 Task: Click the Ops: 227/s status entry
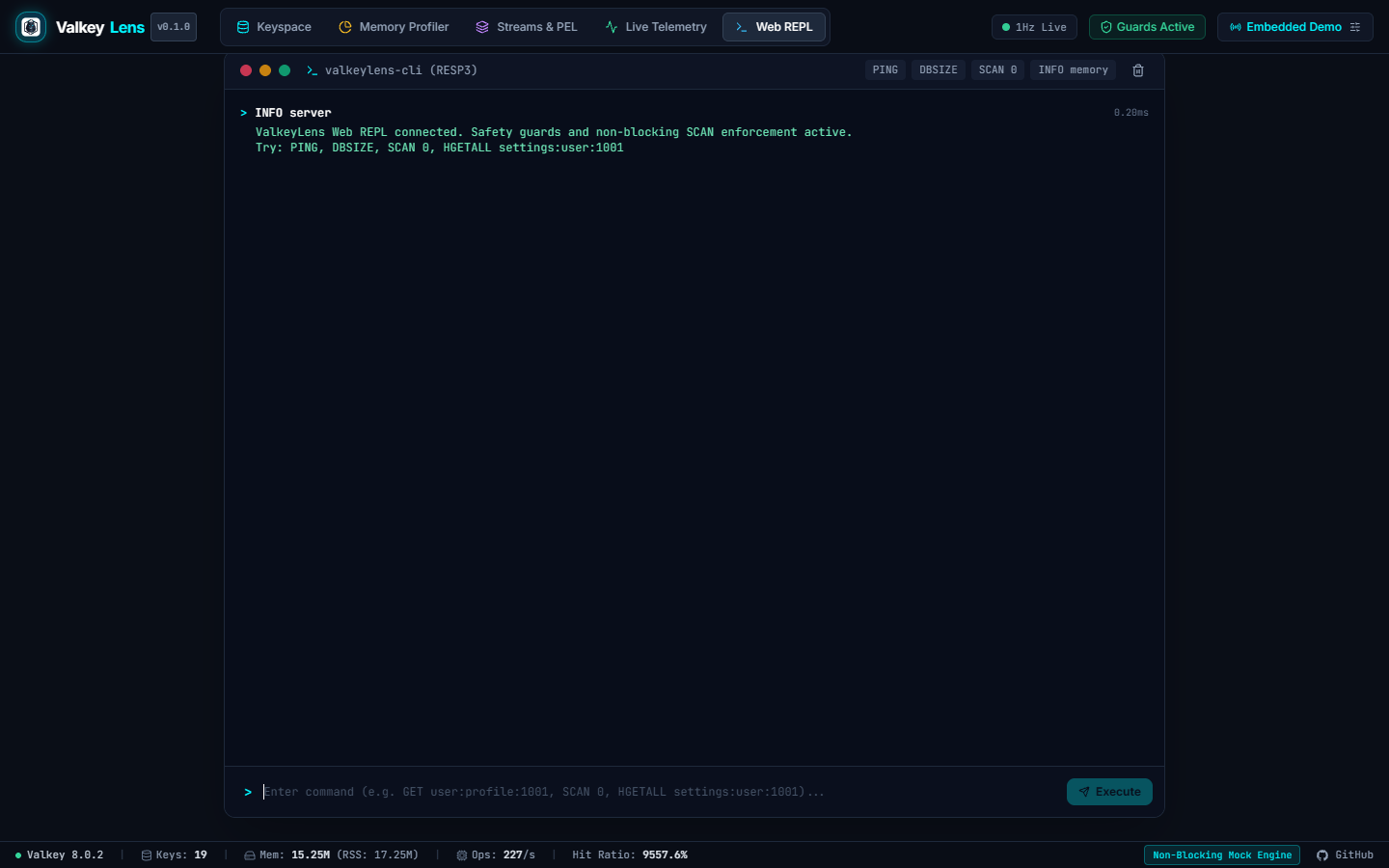(x=496, y=855)
